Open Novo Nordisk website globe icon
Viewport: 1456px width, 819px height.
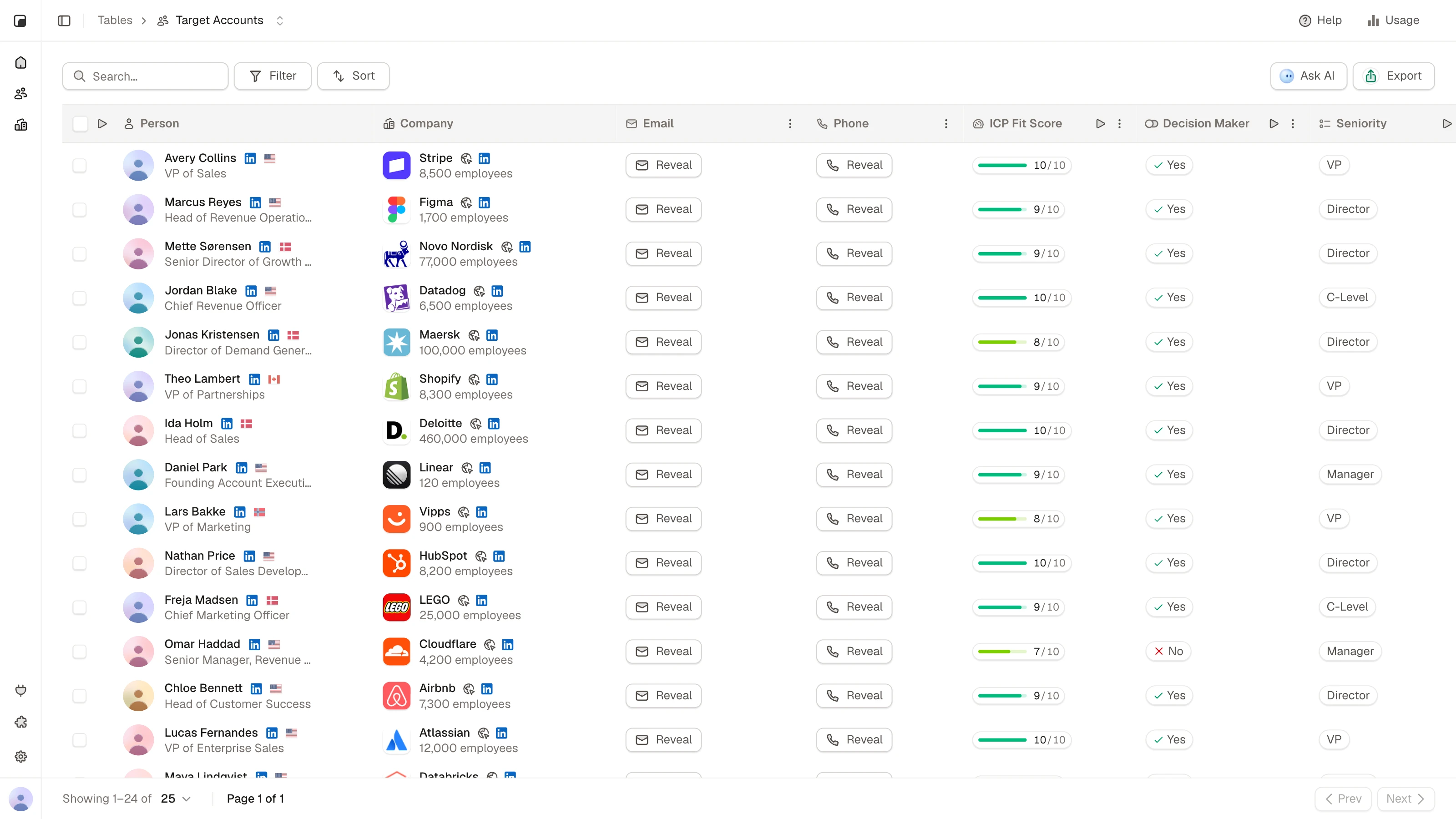(x=507, y=247)
